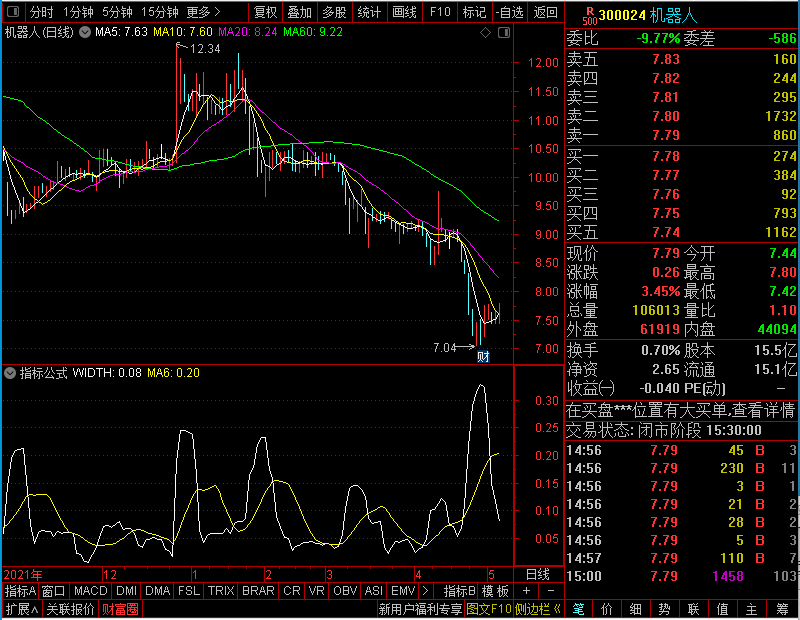This screenshot has width=800, height=620.
Task: Click 叠加 overlay button
Action: (x=299, y=12)
